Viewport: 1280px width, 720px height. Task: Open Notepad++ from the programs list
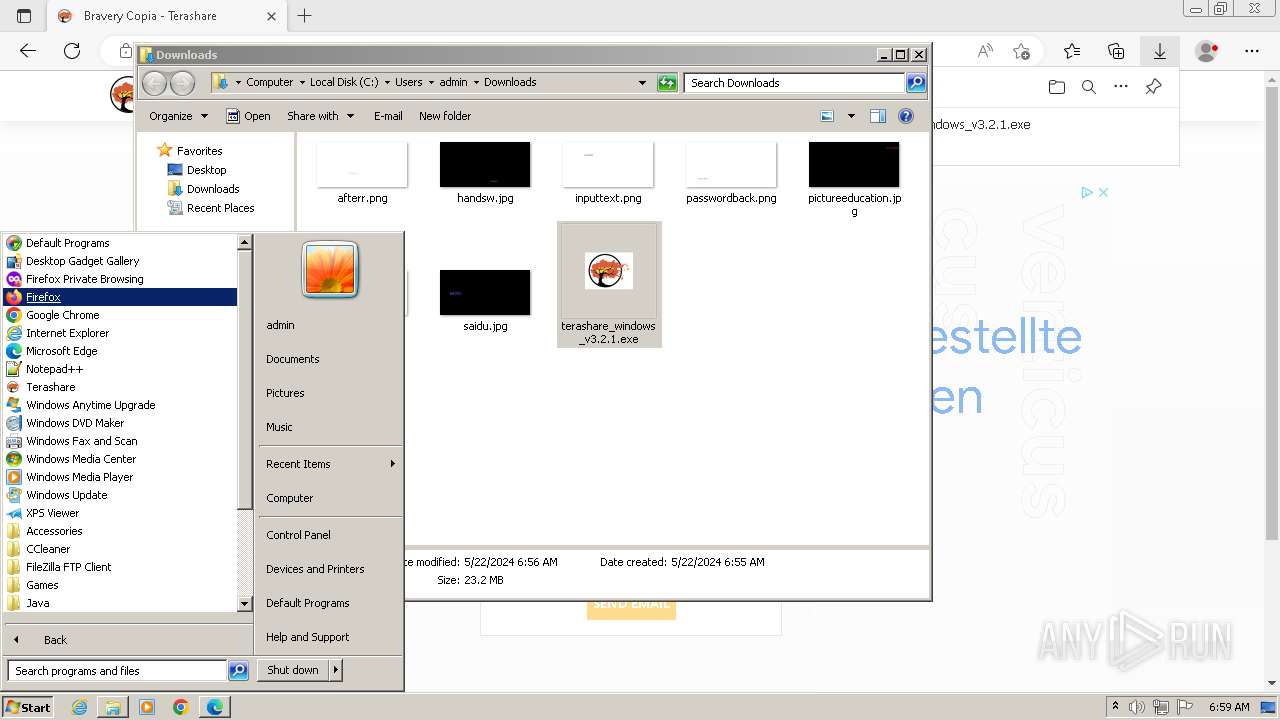pos(120,369)
